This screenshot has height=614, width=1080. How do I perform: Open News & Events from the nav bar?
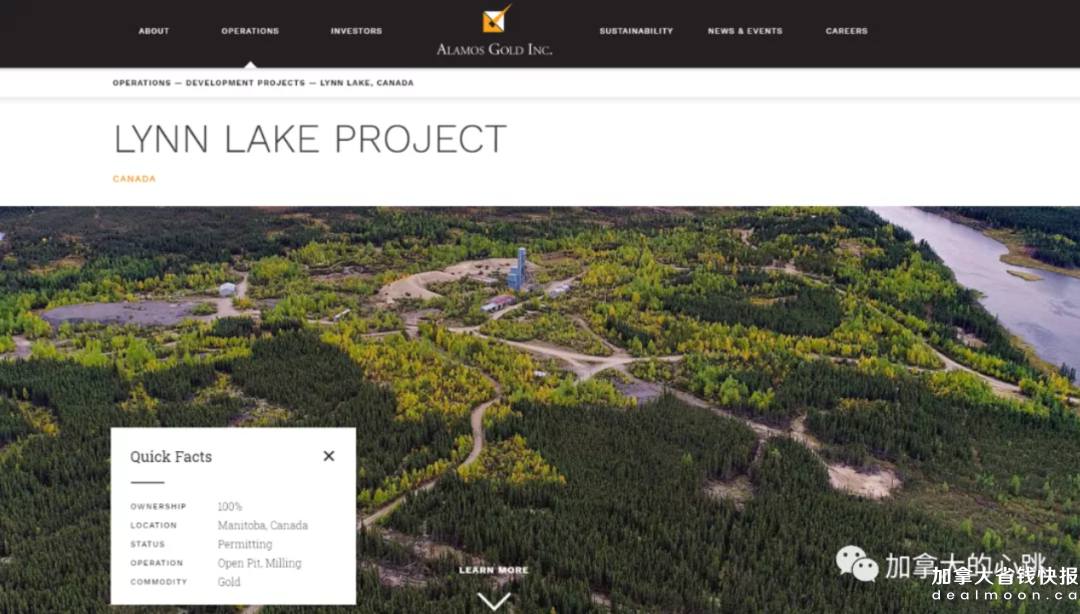pos(745,31)
